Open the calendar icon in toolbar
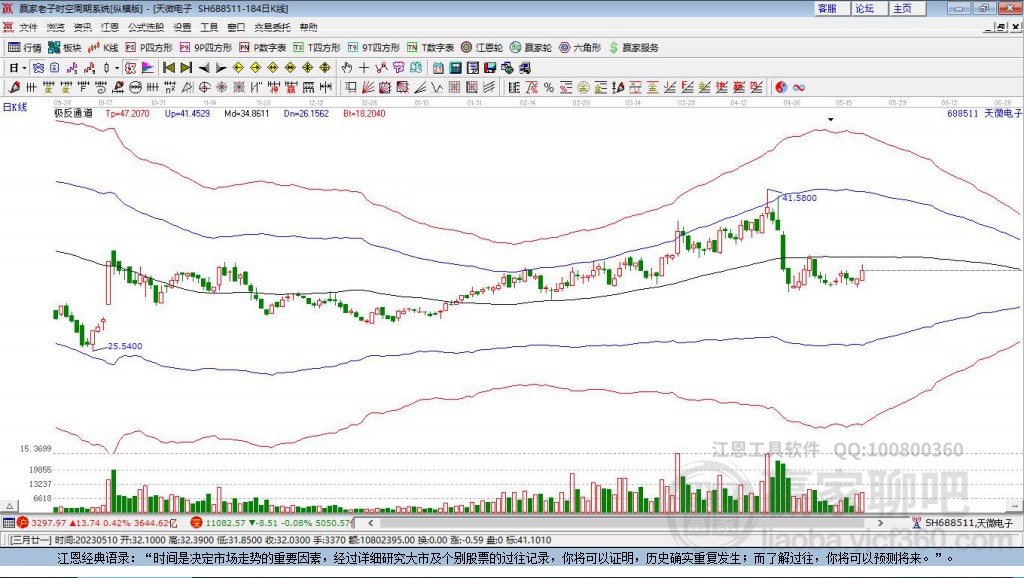Viewport: 1024px width, 578px height. (x=438, y=68)
